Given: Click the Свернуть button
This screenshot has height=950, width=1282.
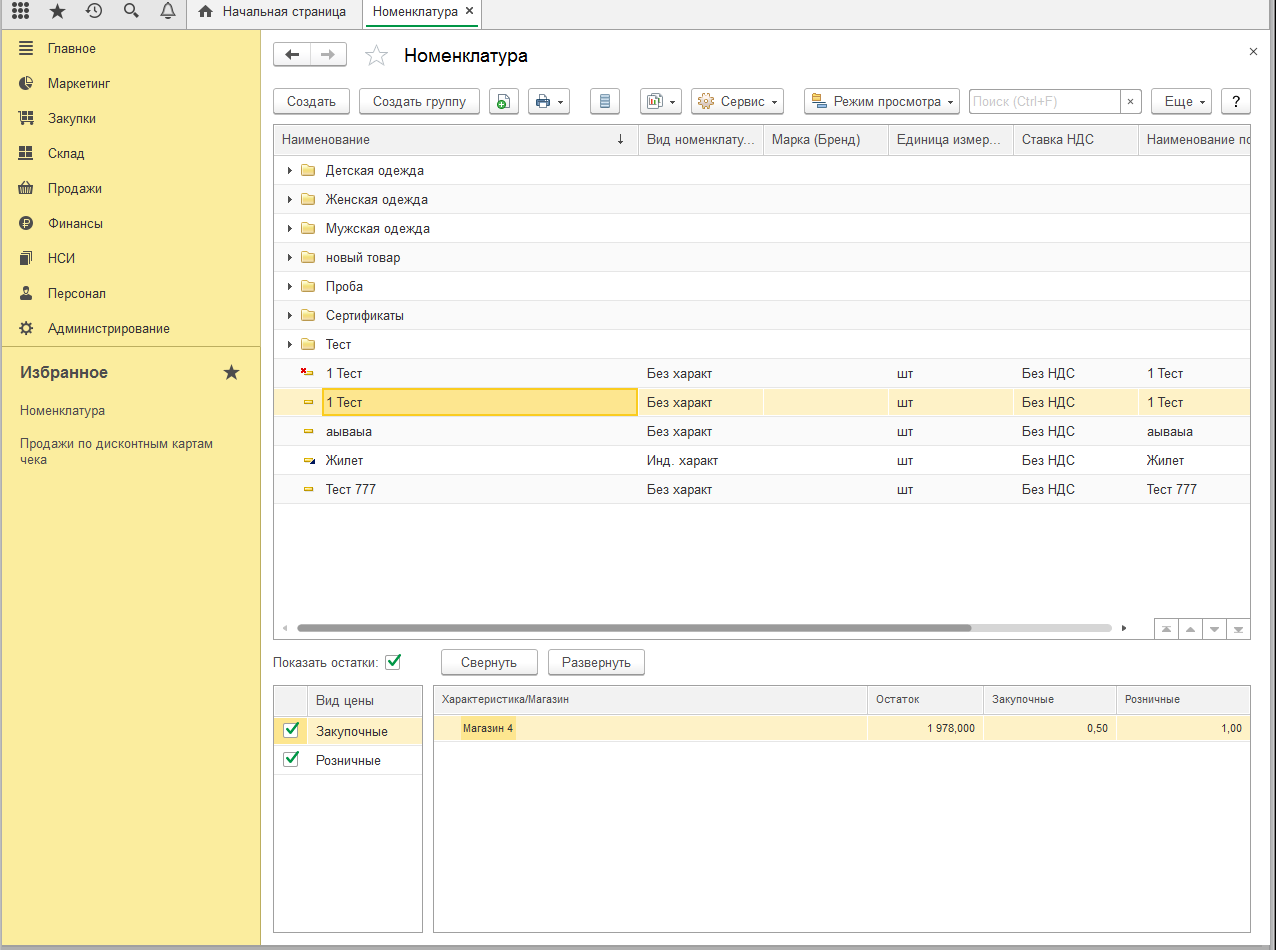Looking at the screenshot, I should click(489, 662).
